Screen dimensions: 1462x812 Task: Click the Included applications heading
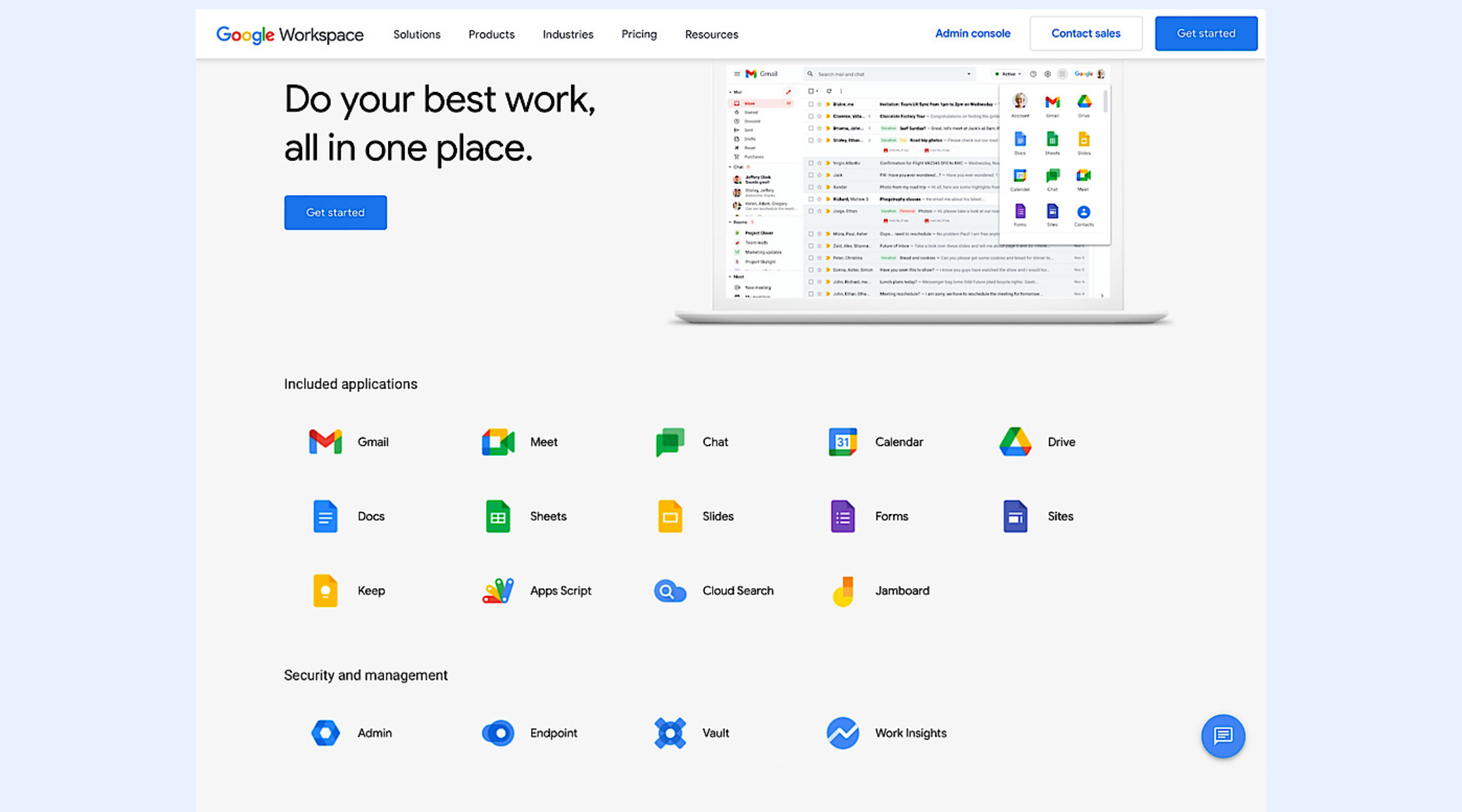pos(351,384)
